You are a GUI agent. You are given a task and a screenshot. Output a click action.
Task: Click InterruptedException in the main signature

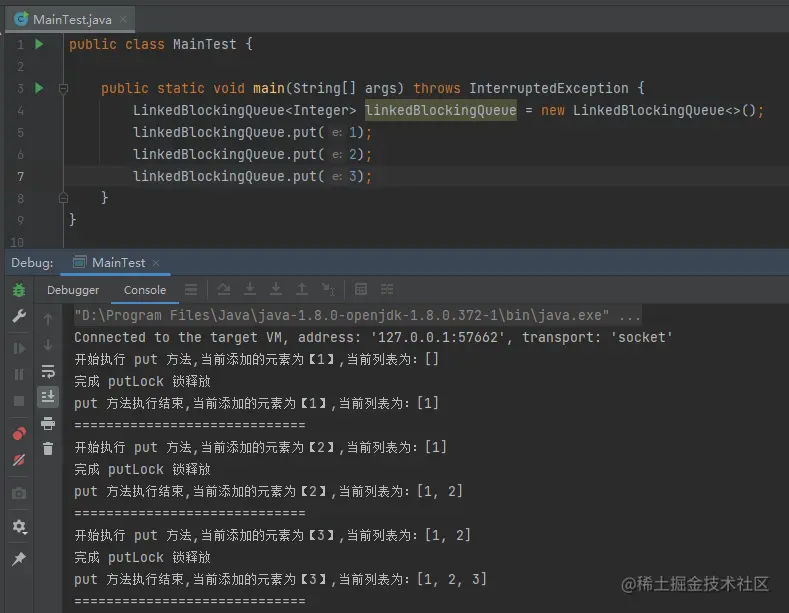point(548,88)
